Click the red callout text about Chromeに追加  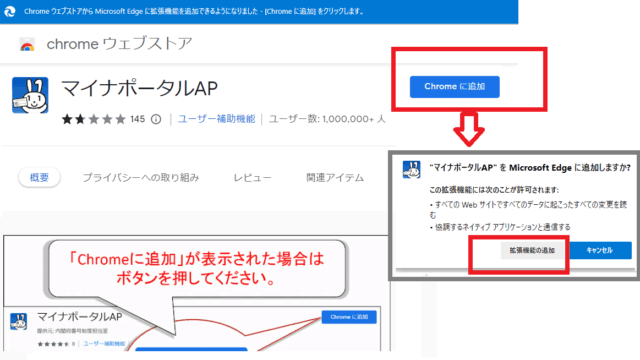pyautogui.click(x=197, y=268)
